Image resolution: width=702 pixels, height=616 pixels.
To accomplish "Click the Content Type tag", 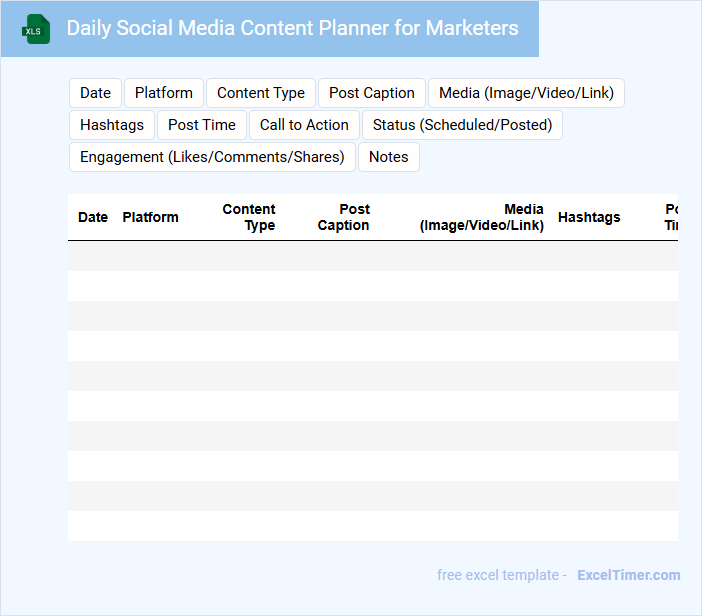I will [261, 93].
